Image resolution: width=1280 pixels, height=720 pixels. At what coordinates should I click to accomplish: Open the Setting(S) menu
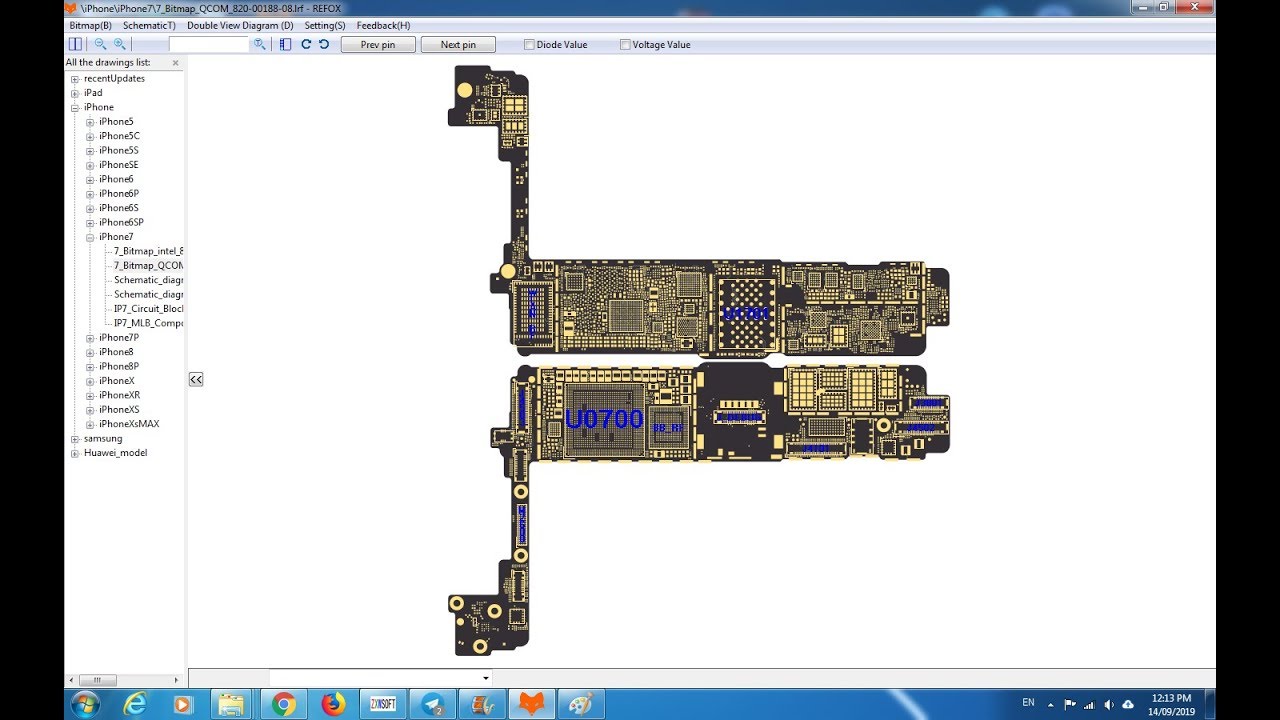[325, 25]
